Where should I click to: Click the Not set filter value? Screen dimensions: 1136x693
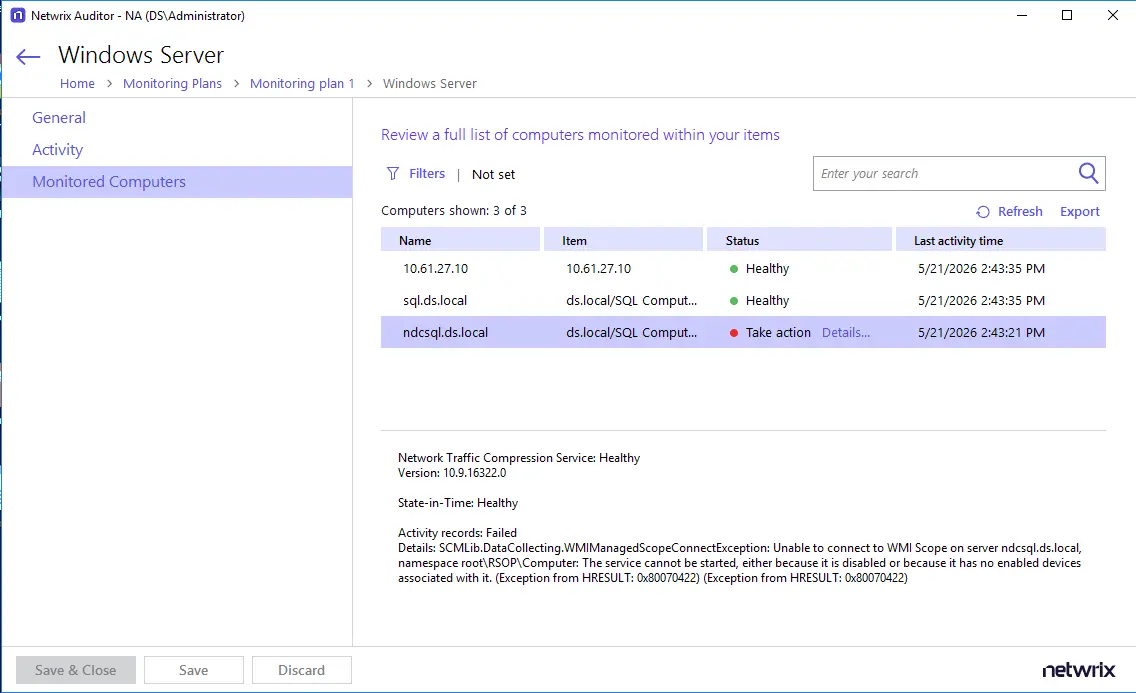(x=493, y=175)
